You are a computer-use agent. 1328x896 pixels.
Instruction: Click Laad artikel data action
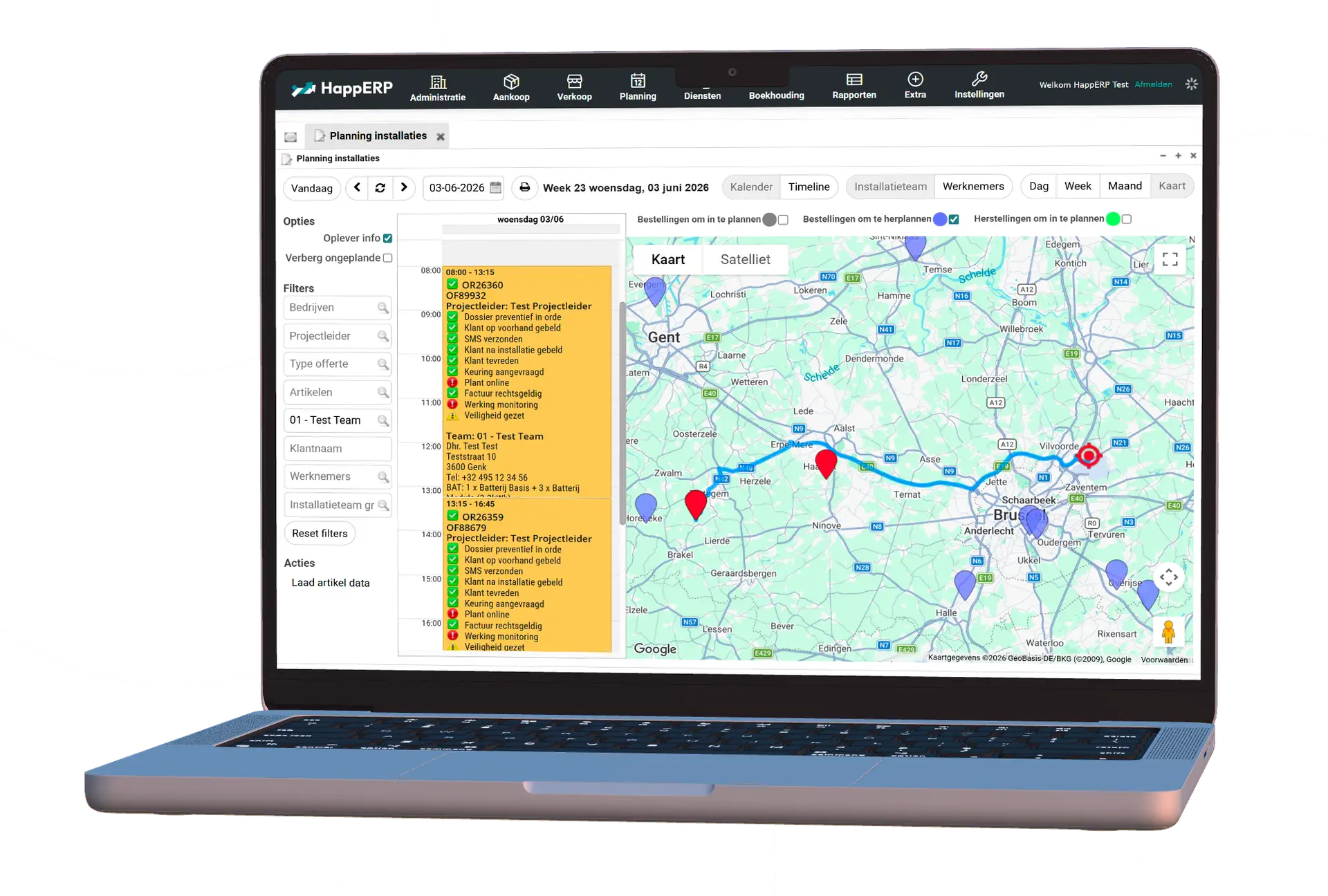pyautogui.click(x=330, y=583)
